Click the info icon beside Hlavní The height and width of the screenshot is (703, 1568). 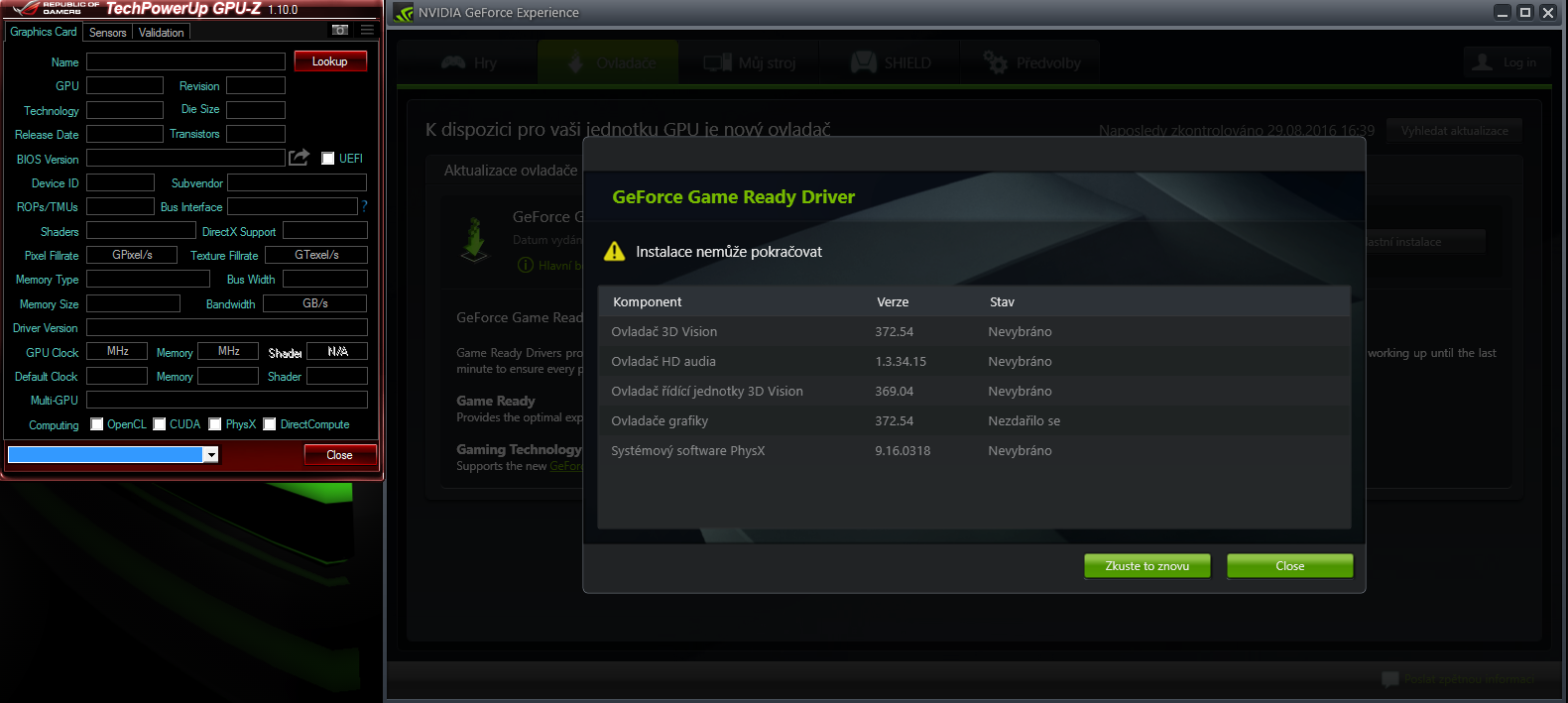point(526,265)
